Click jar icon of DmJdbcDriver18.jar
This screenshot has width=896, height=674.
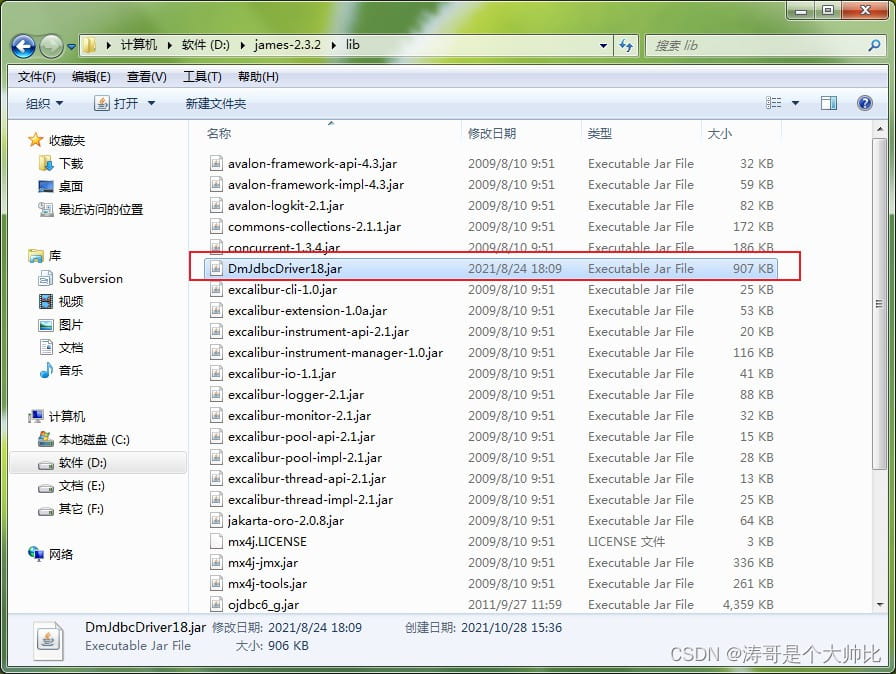(216, 268)
